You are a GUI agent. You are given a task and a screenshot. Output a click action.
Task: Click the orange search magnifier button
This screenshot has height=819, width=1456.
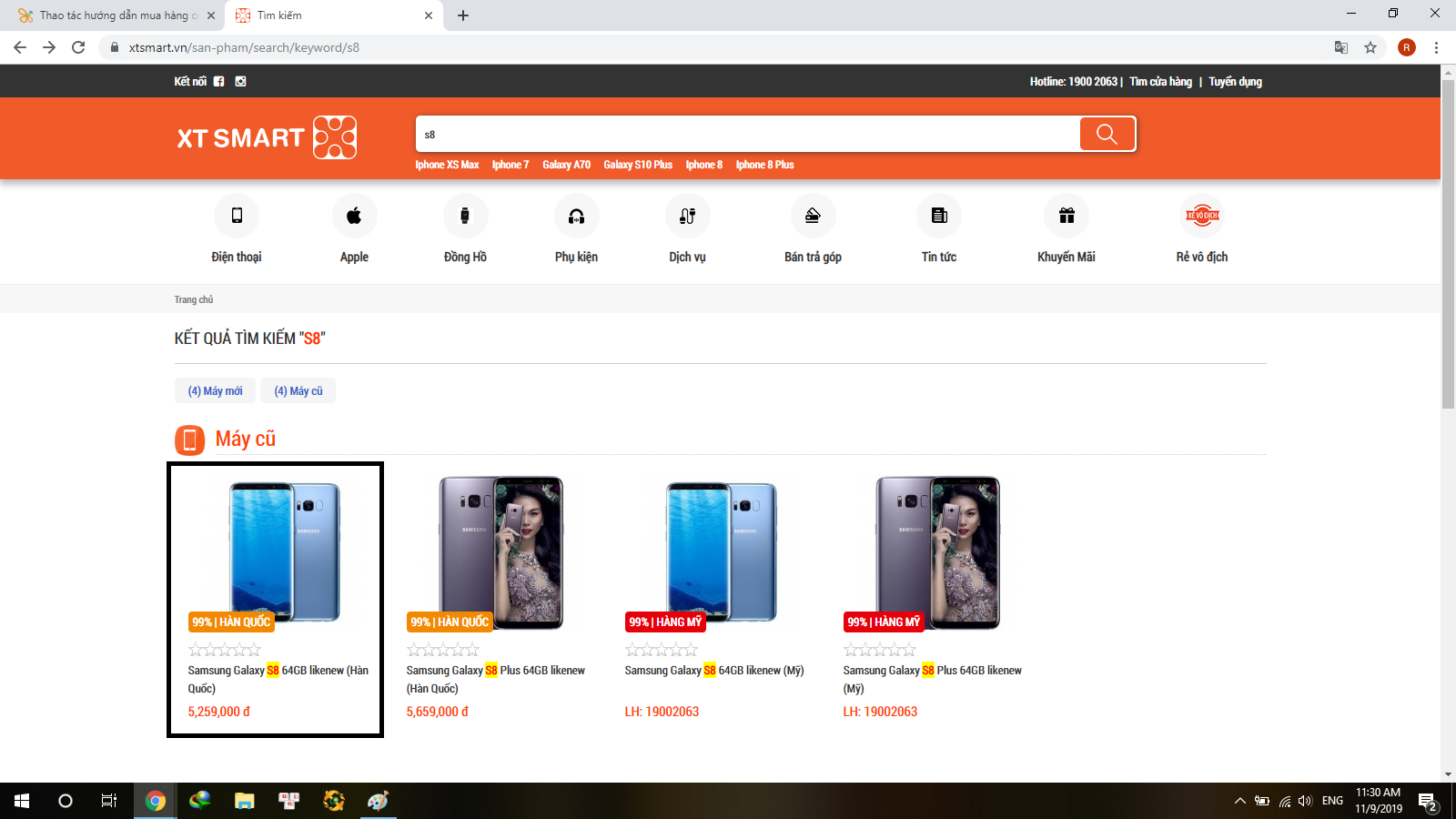[1107, 134]
